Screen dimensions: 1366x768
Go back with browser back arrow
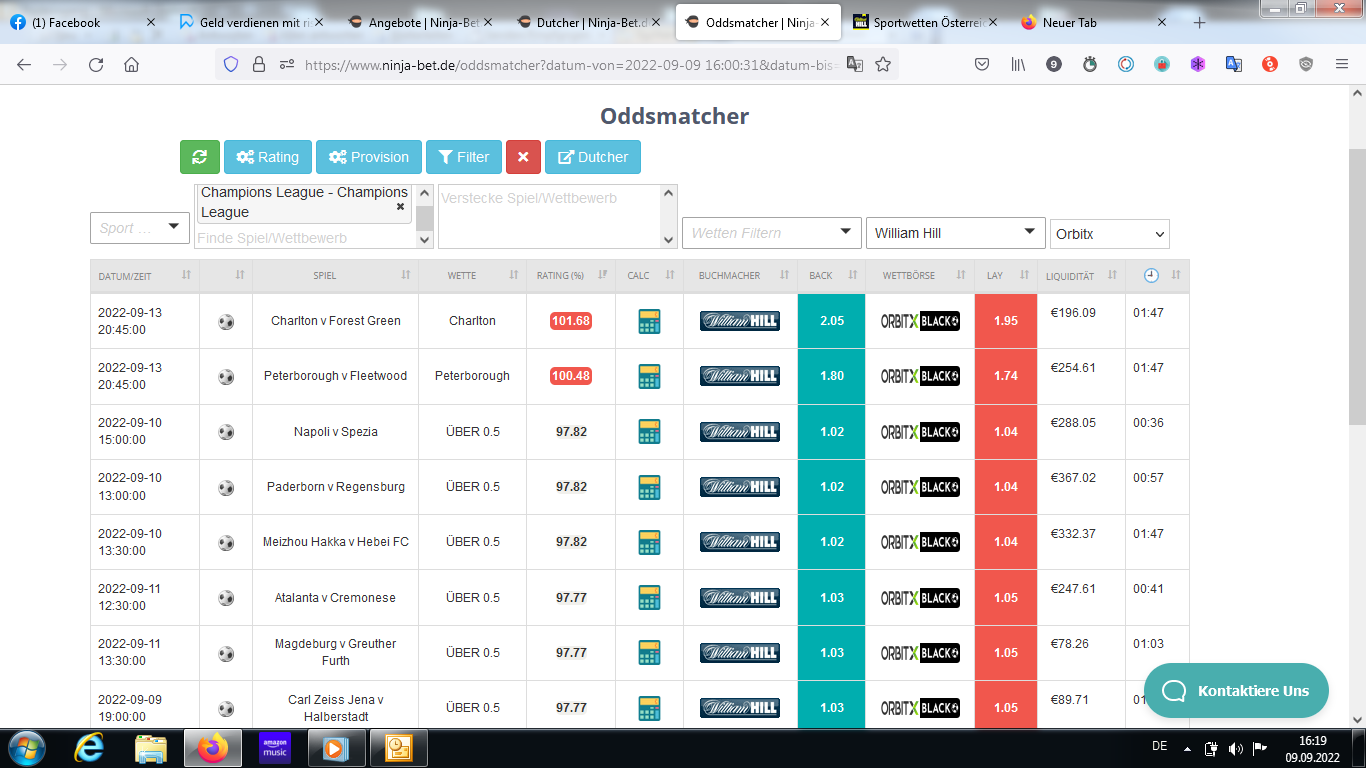click(x=24, y=64)
